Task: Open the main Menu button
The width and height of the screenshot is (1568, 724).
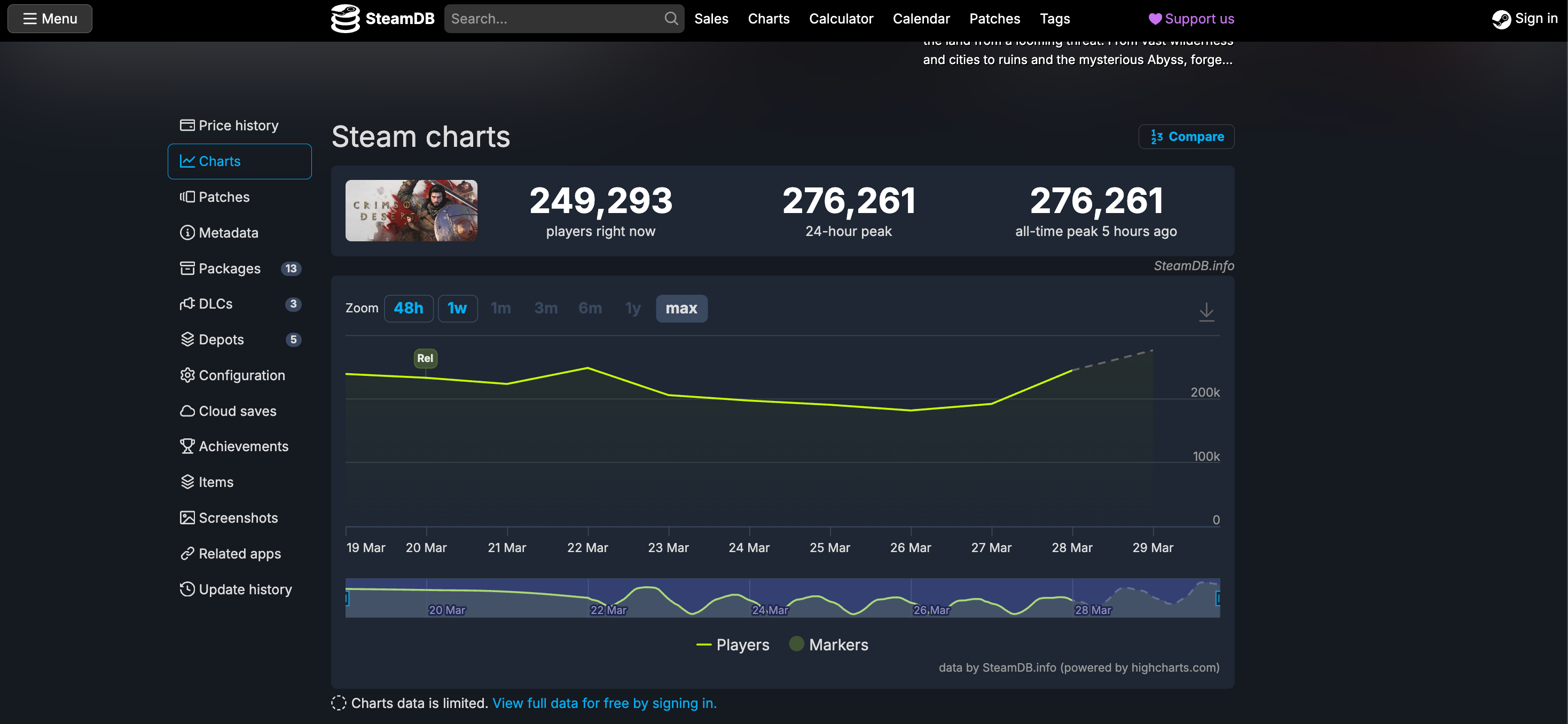Action: pos(50,18)
